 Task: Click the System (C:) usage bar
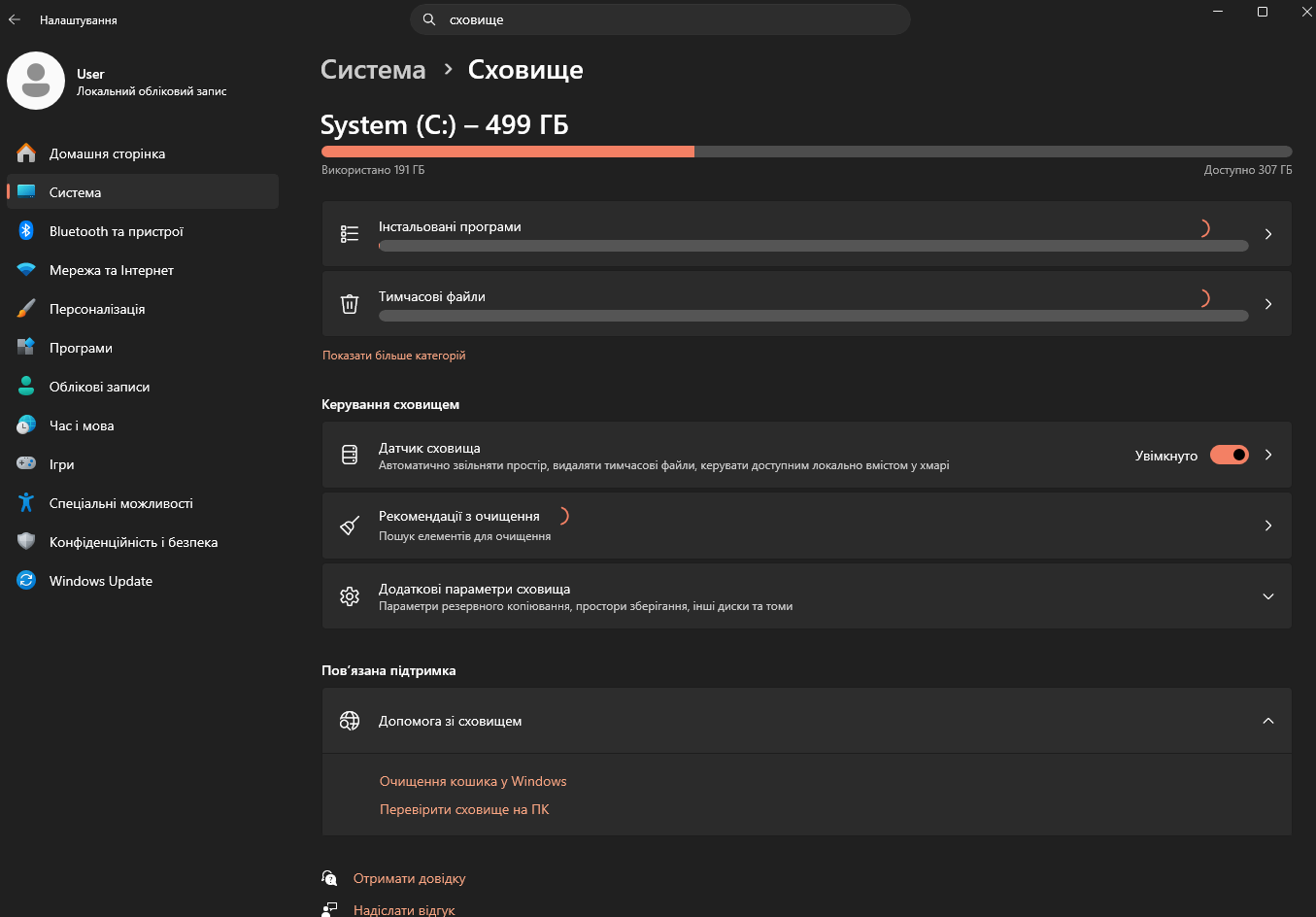pos(807,152)
